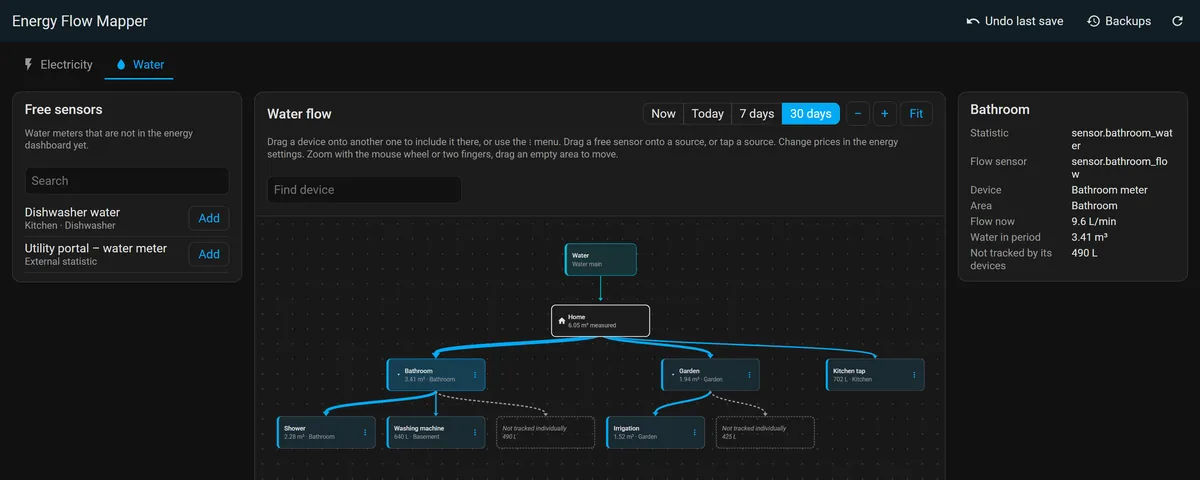Click the 490 L not tracked individually box
Viewport: 1200px width, 480px height.
click(x=545, y=432)
